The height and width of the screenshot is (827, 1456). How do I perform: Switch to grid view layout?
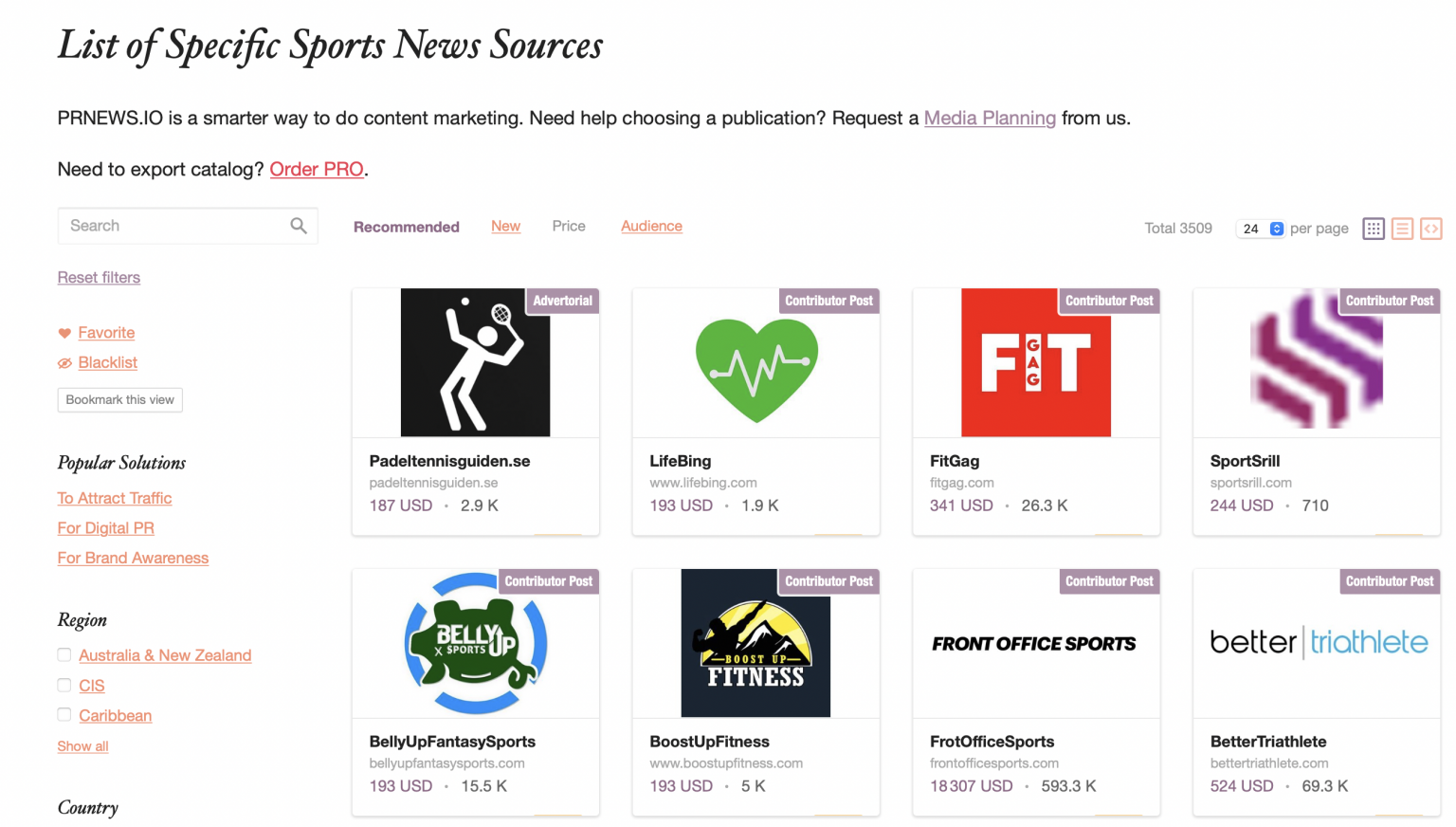[x=1373, y=228]
